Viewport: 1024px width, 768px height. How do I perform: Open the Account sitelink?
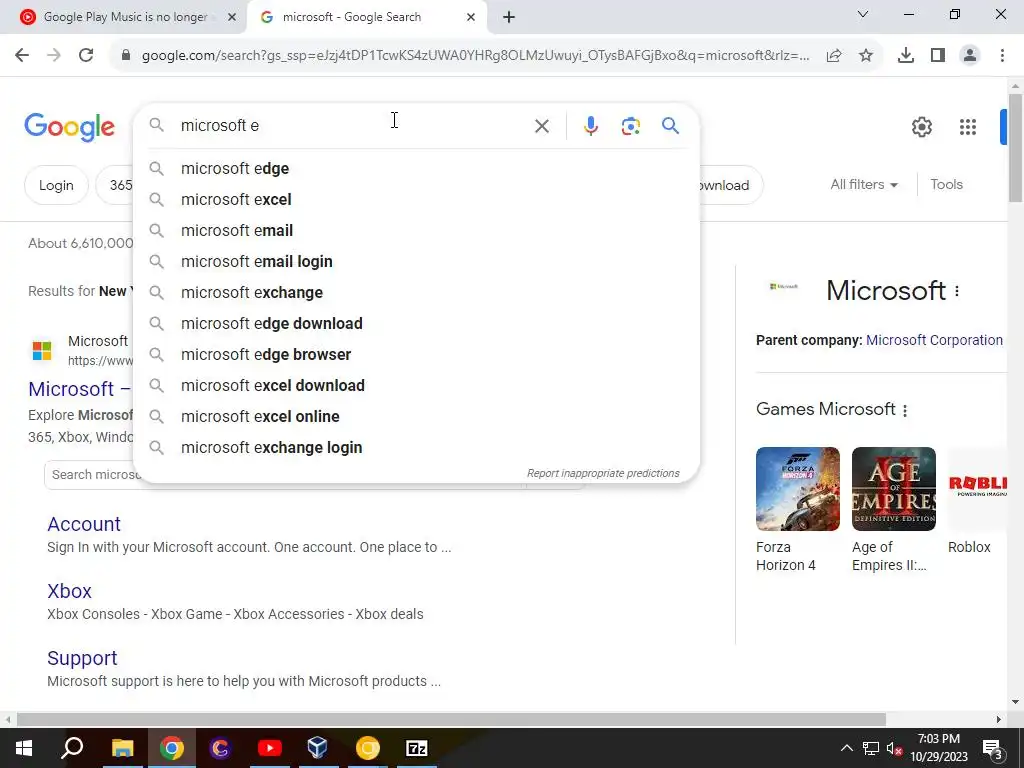coord(84,524)
